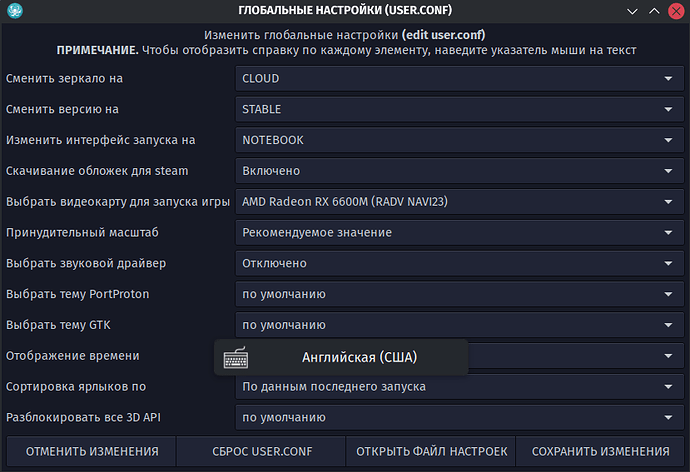Open the 'Выбрать тему GTK' dropdown
Image resolution: width=690 pixels, height=472 pixels.
point(459,325)
